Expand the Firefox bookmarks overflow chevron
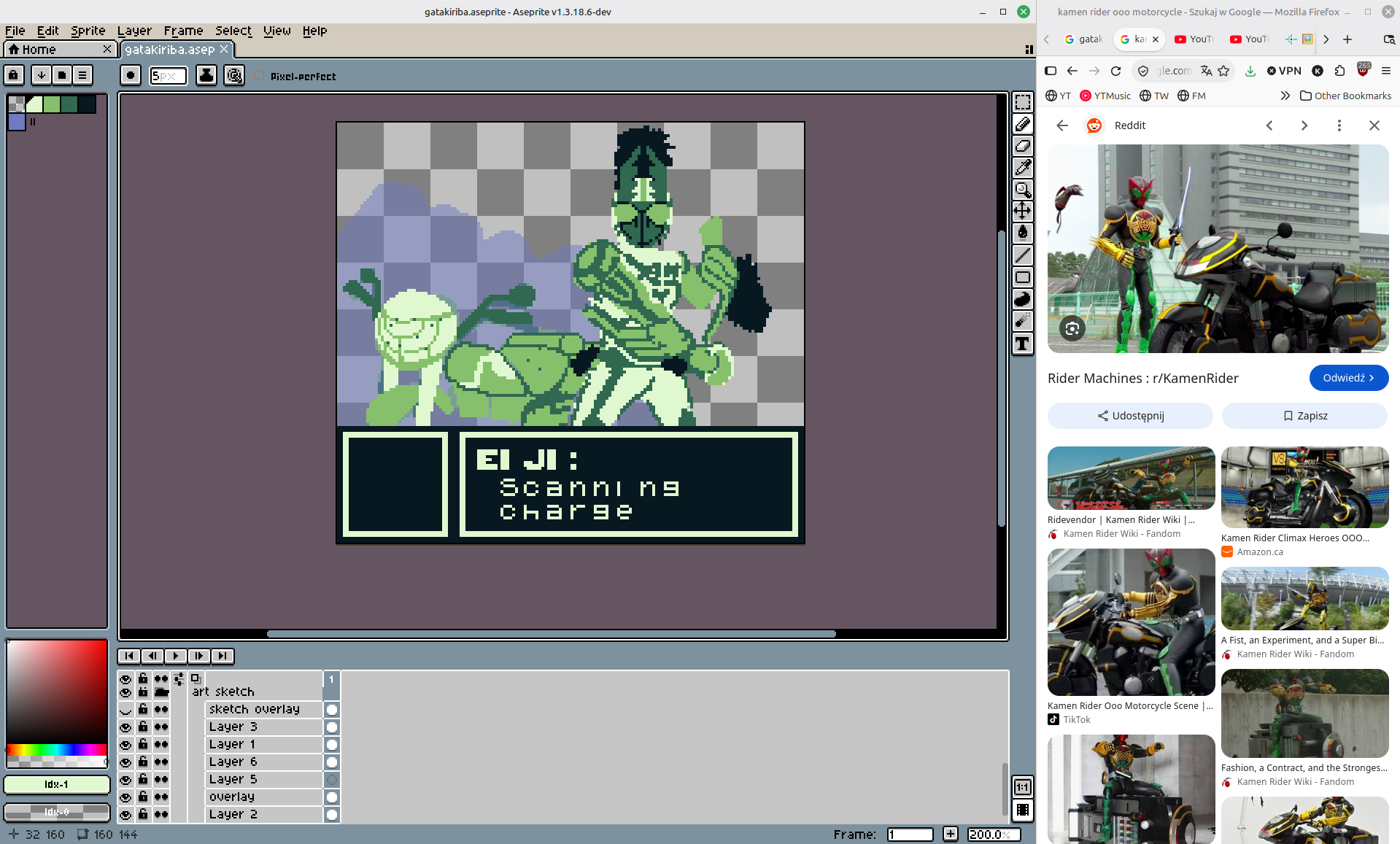 pyautogui.click(x=1285, y=96)
